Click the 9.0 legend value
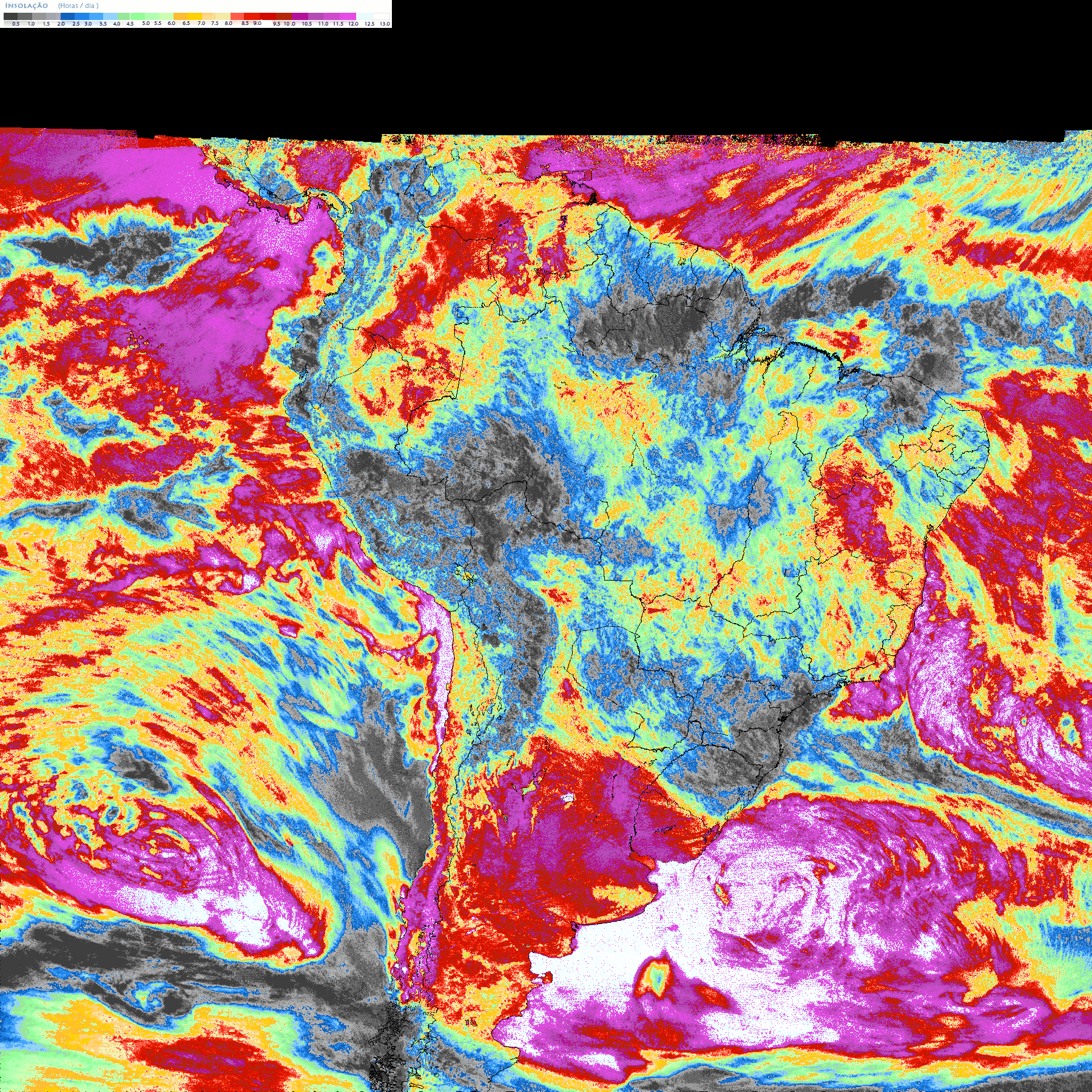Image resolution: width=1092 pixels, height=1092 pixels. [x=257, y=23]
